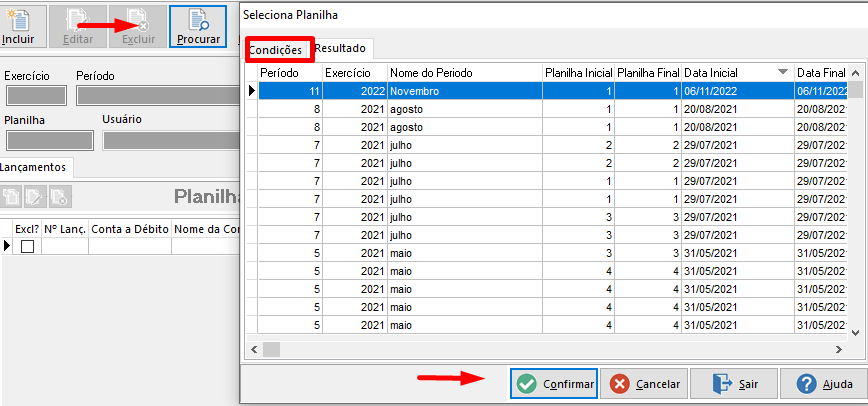Click the Planilha input field
The height and width of the screenshot is (406, 868).
click(49, 140)
